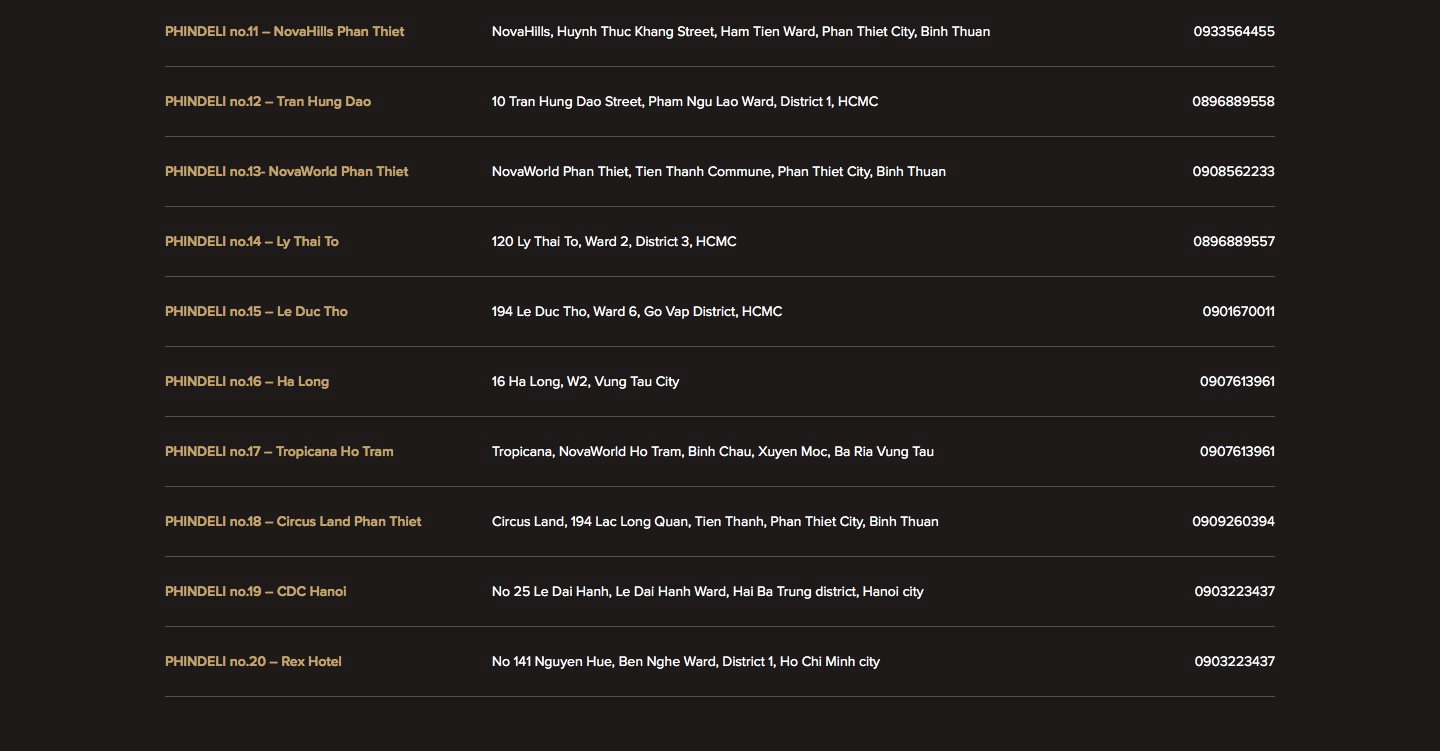Open PHINDELI no.18 – Circus Land Phan Thiet
The image size is (1440, 751).
293,521
